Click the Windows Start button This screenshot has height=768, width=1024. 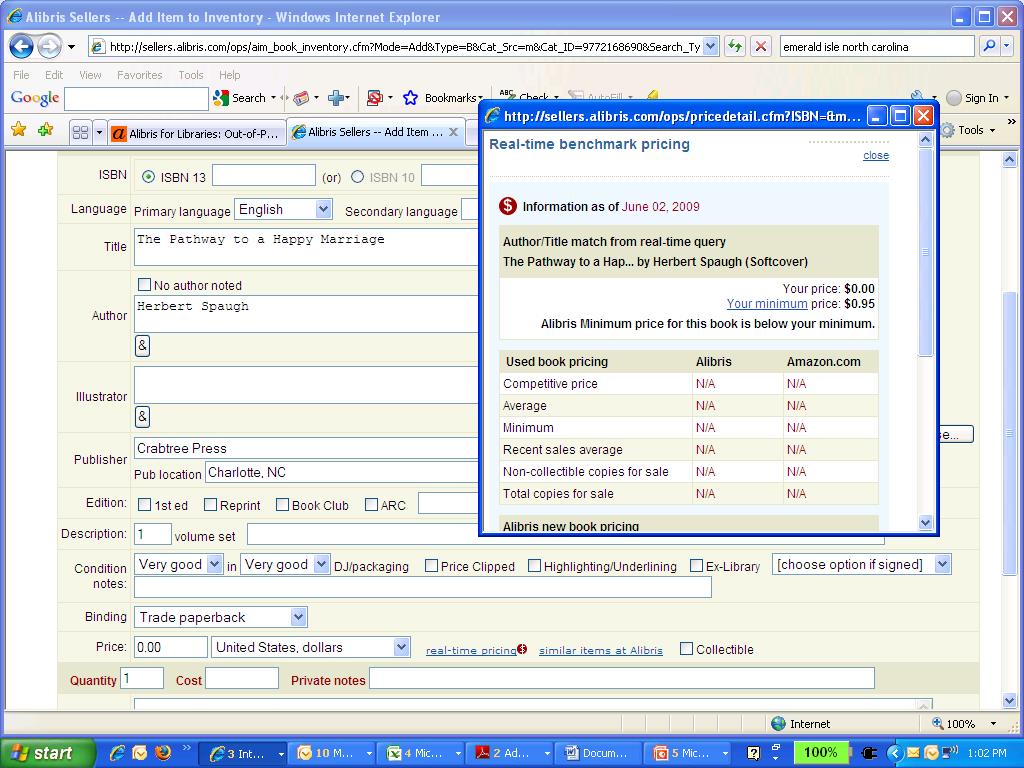pyautogui.click(x=47, y=752)
